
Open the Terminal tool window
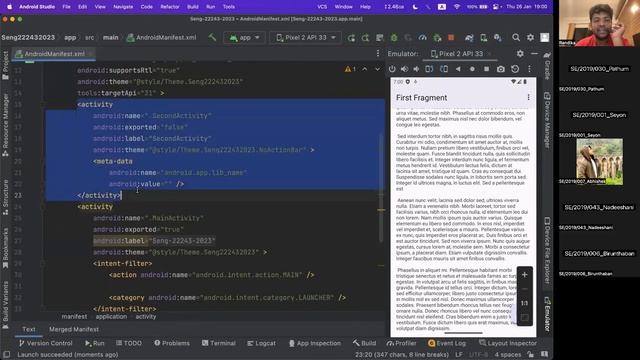tap(219, 343)
